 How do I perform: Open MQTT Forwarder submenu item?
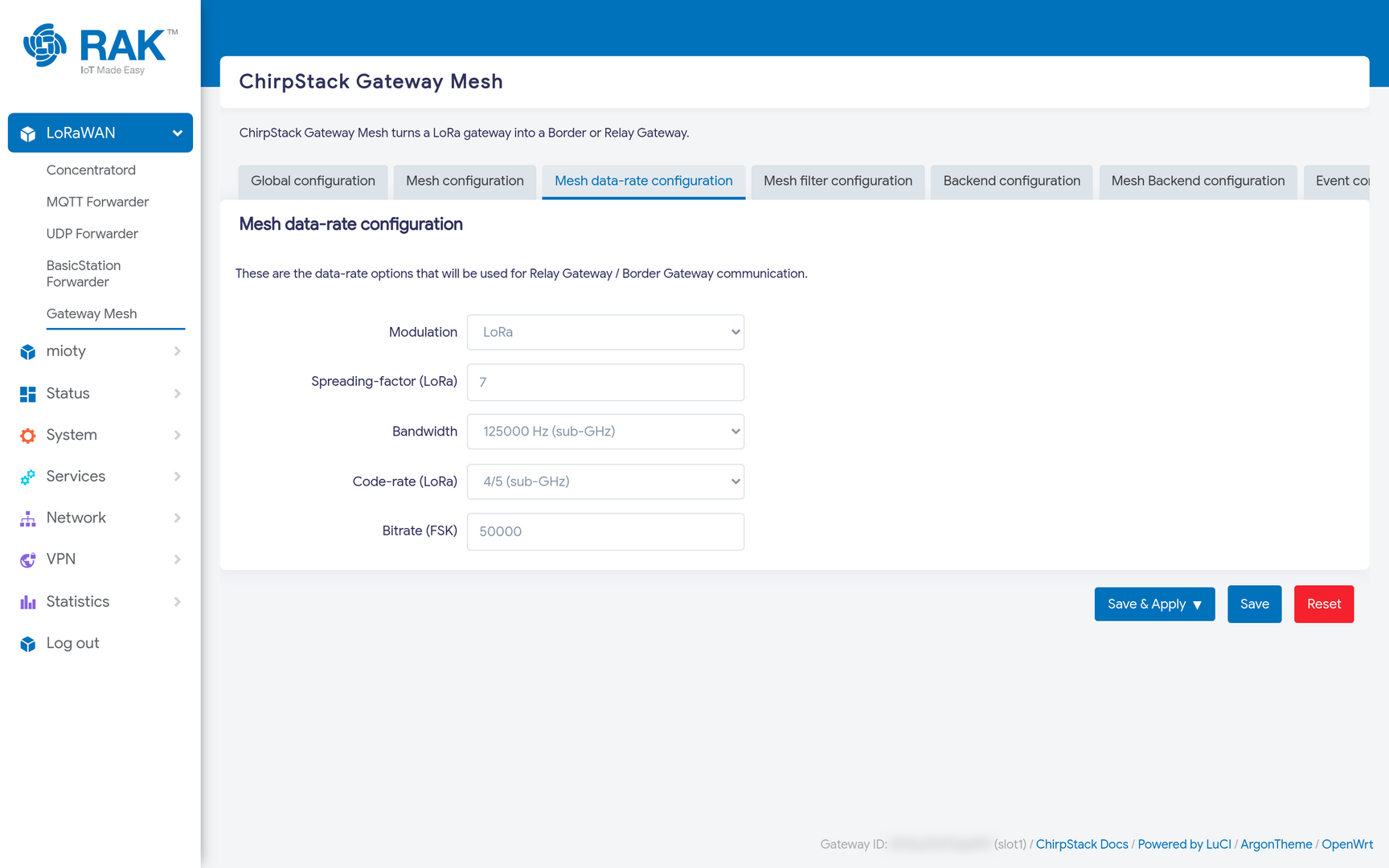[97, 202]
